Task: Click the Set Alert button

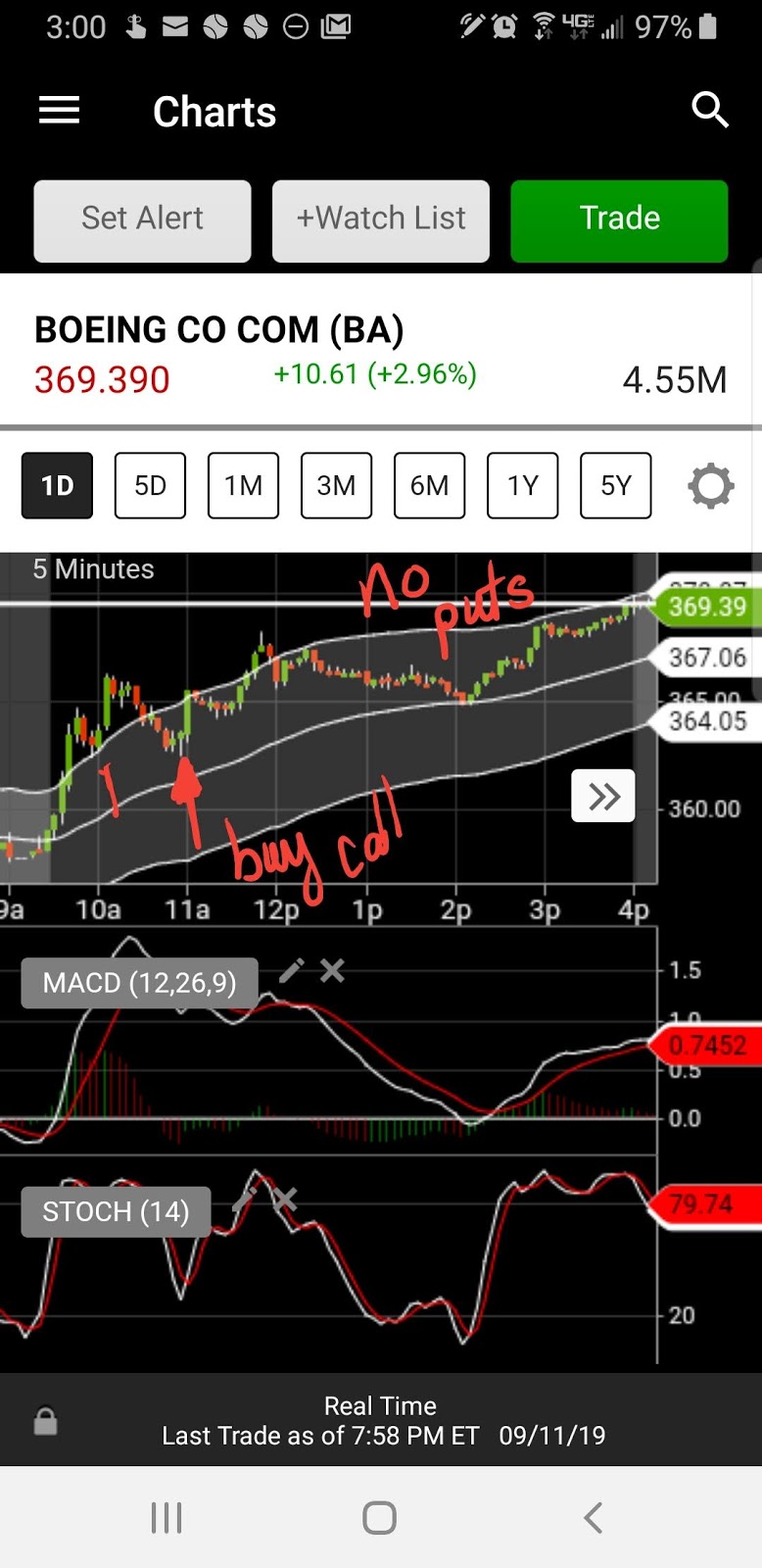Action: [142, 220]
